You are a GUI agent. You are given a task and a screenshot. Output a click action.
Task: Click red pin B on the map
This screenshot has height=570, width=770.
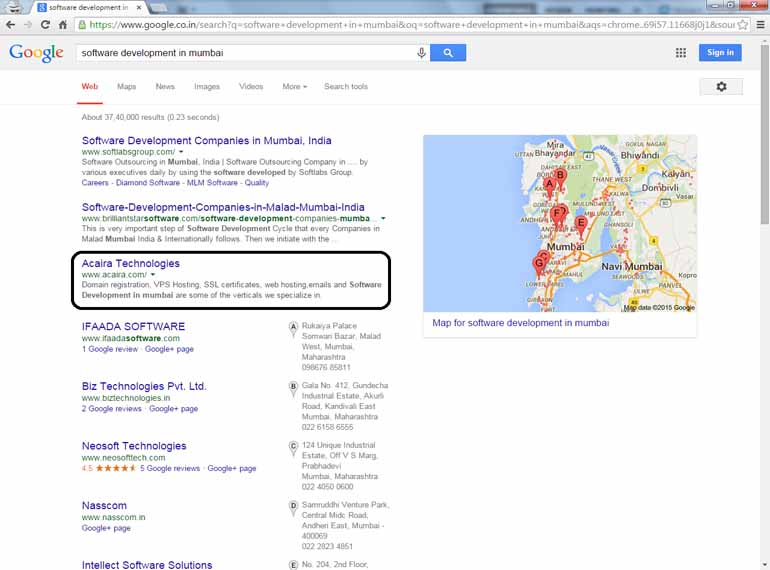(560, 177)
